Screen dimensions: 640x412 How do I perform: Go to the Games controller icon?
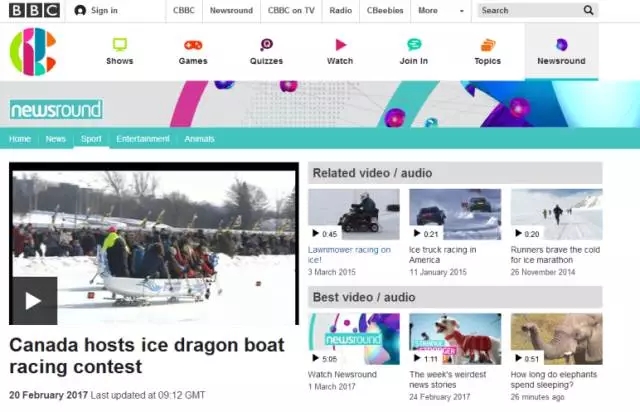(193, 45)
